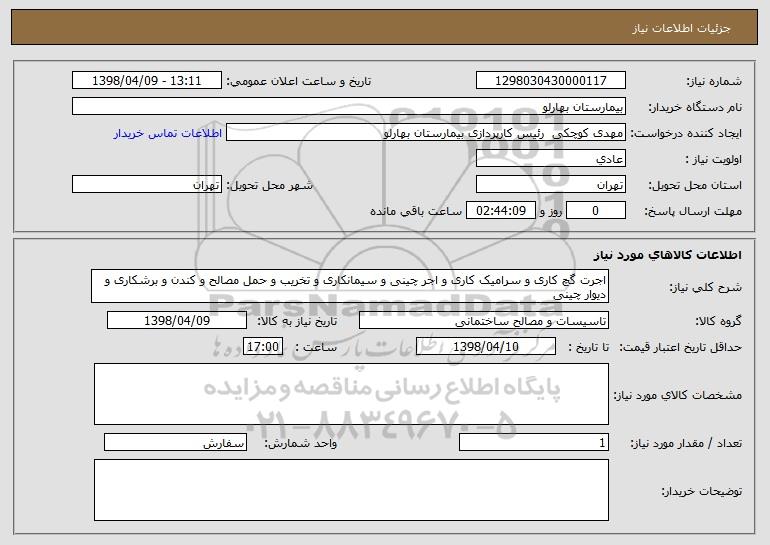Click the request creator field مهدی کوچکی
This screenshot has height=545, width=770.
[426, 133]
